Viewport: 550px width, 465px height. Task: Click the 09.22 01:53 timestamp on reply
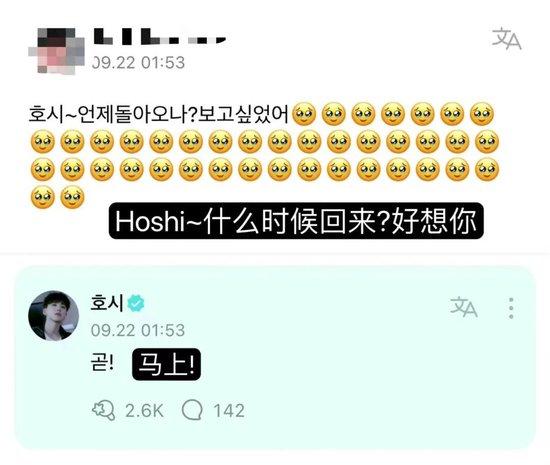138,330
